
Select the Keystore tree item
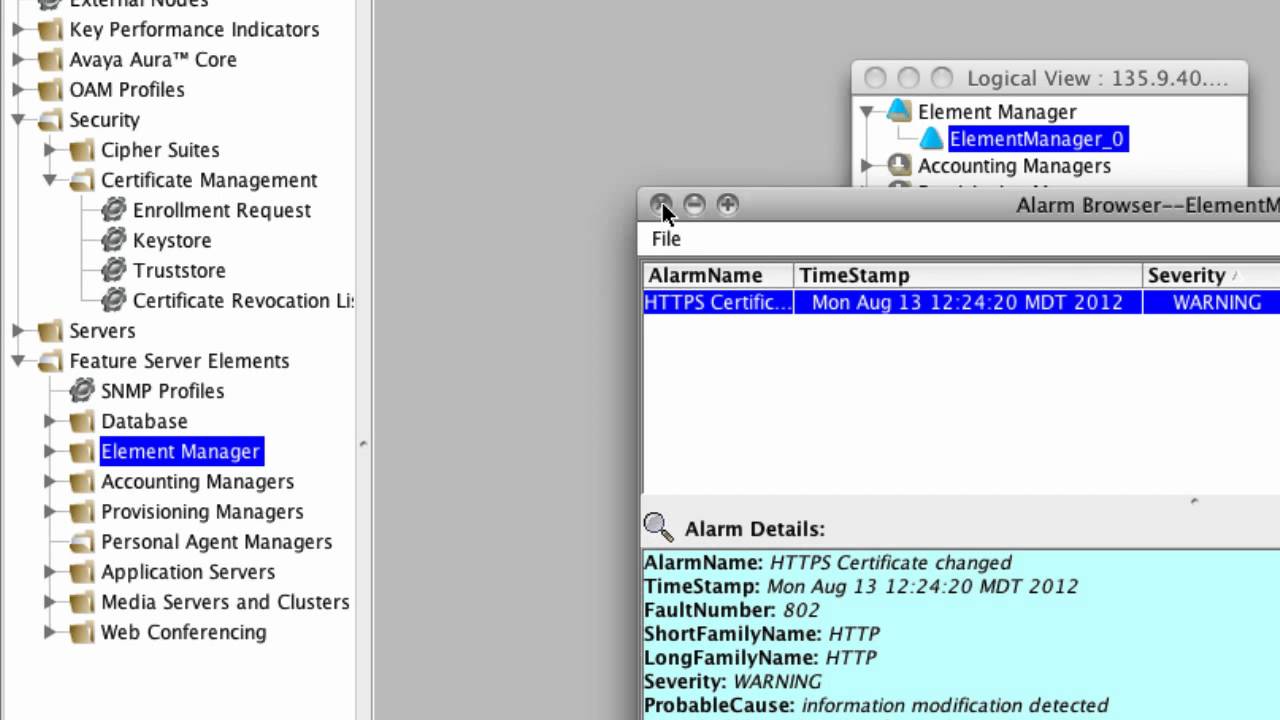(172, 240)
